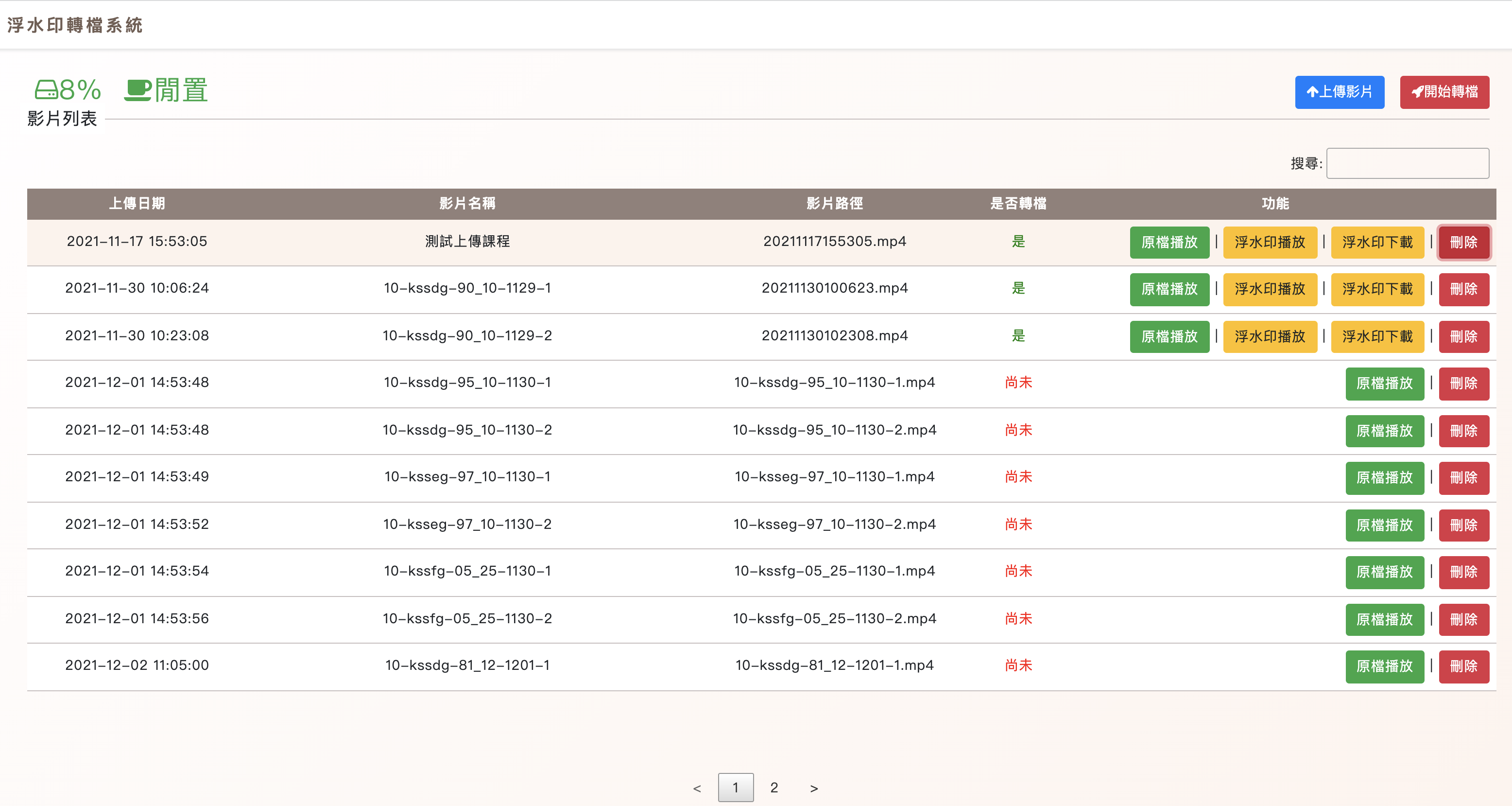Delete the 10-kssdg-90_10-1129-2 row
This screenshot has width=1512, height=806.
click(1463, 336)
